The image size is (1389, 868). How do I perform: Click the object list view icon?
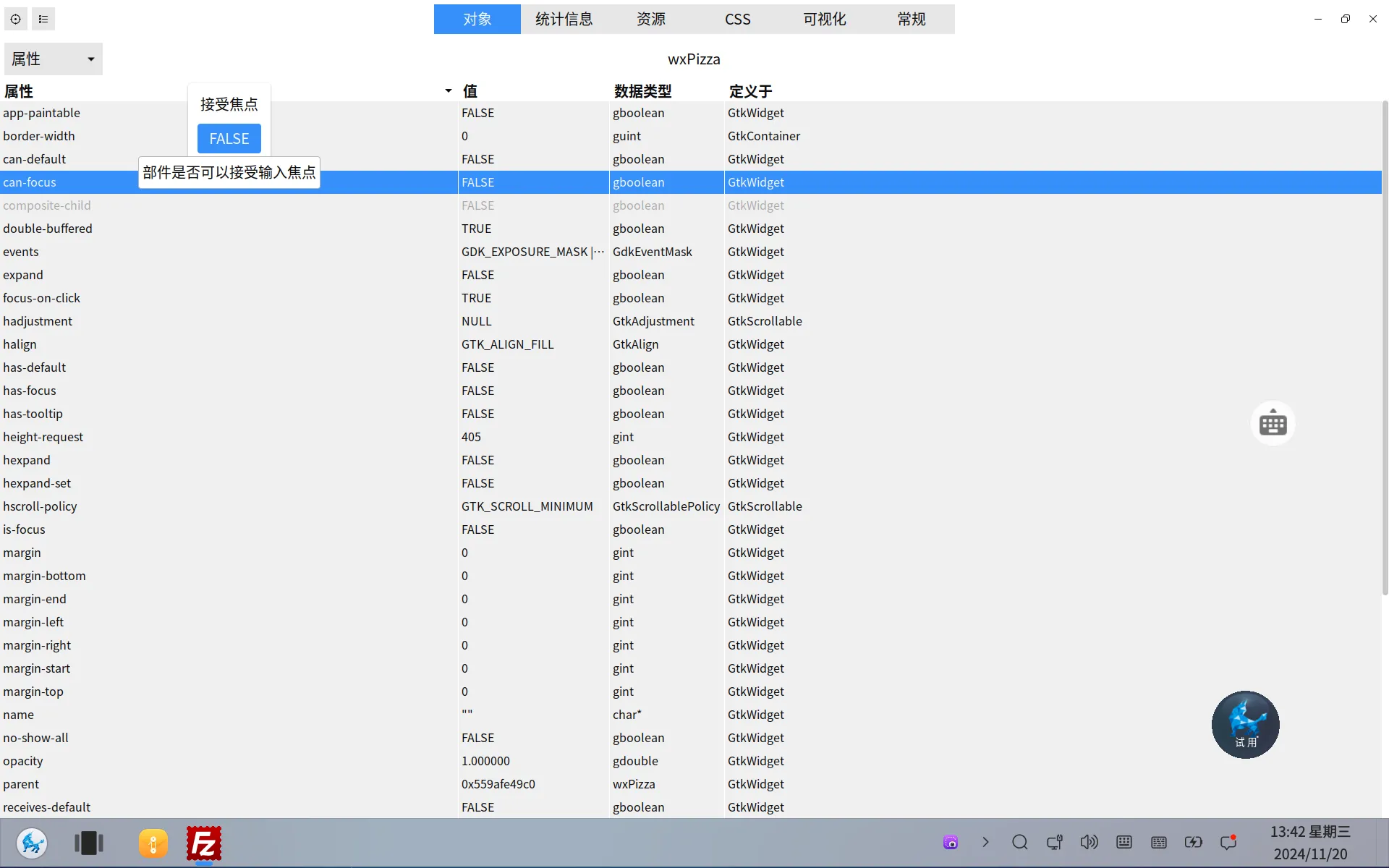pyautogui.click(x=43, y=19)
